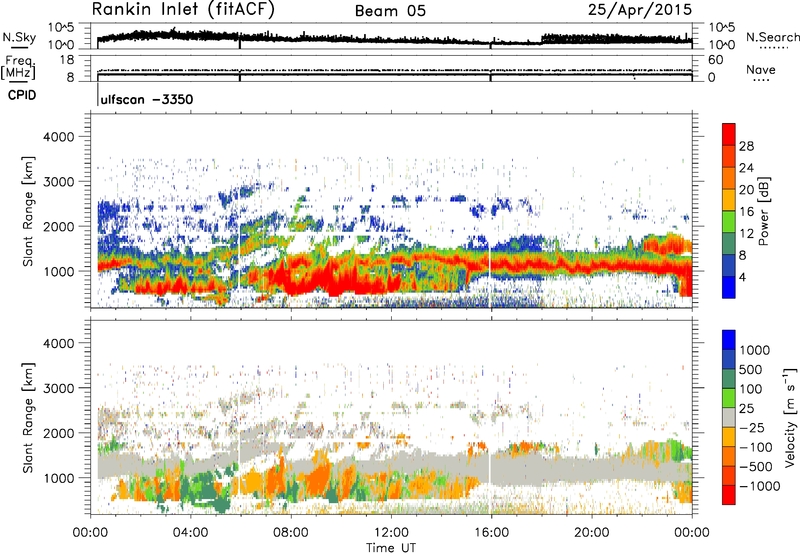
Task: Click the 'ulfscan -3350' program label
Action: coord(147,99)
